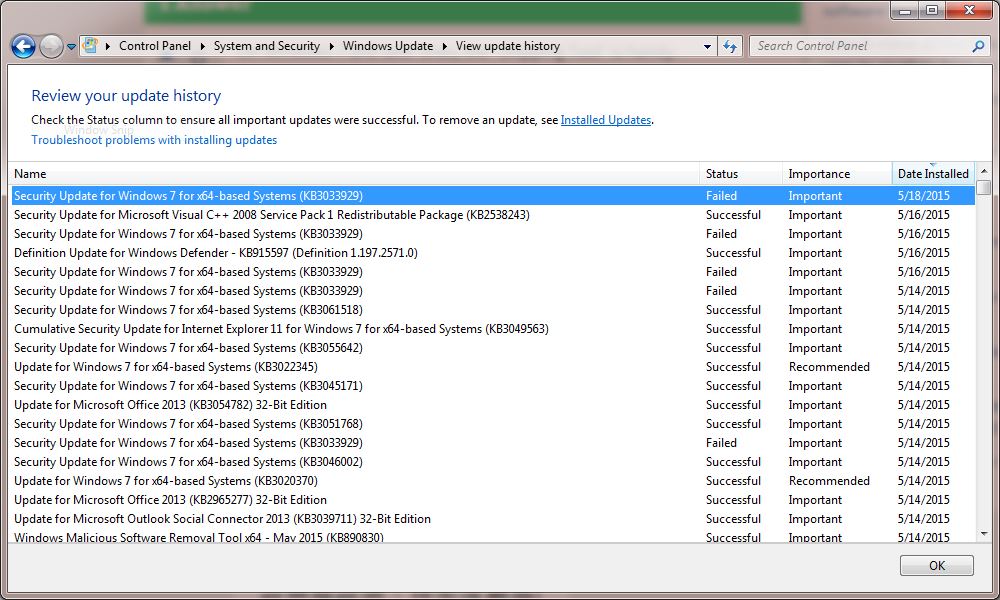
Task: Open the Installed Updates link
Action: [x=606, y=120]
